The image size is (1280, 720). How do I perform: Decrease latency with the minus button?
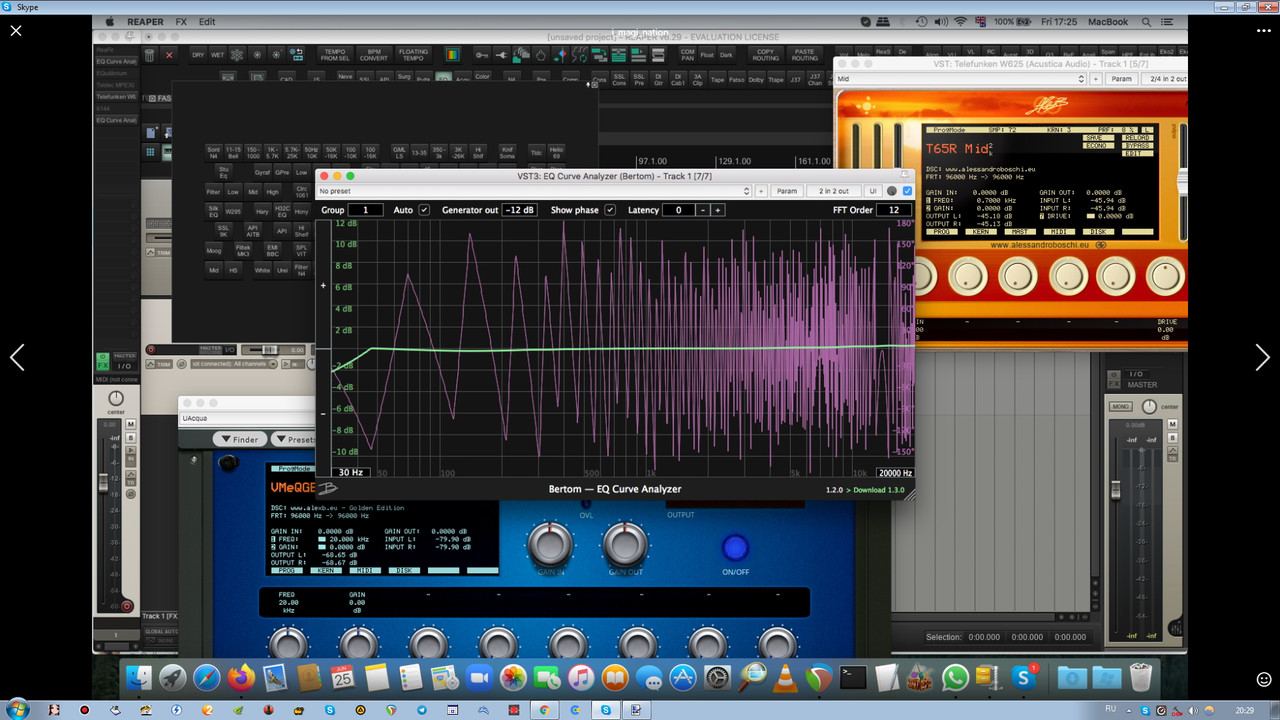[x=703, y=210]
